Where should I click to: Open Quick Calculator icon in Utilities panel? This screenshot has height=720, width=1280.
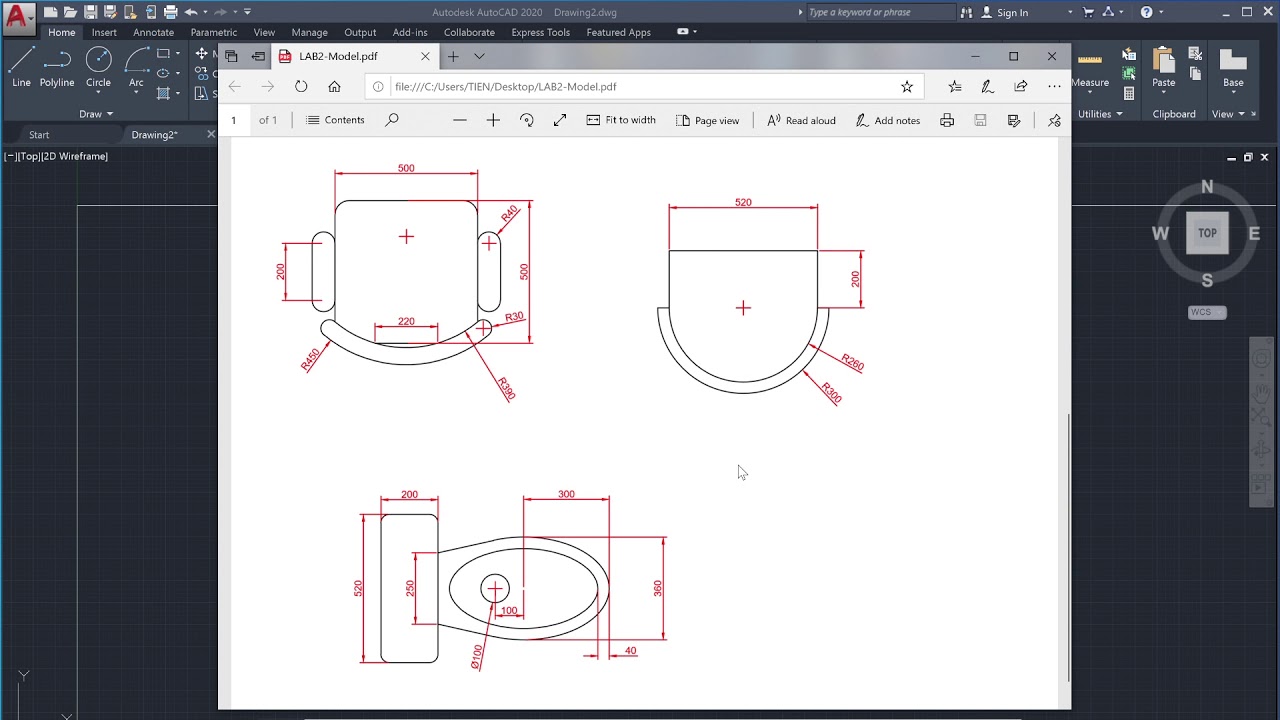click(1129, 93)
